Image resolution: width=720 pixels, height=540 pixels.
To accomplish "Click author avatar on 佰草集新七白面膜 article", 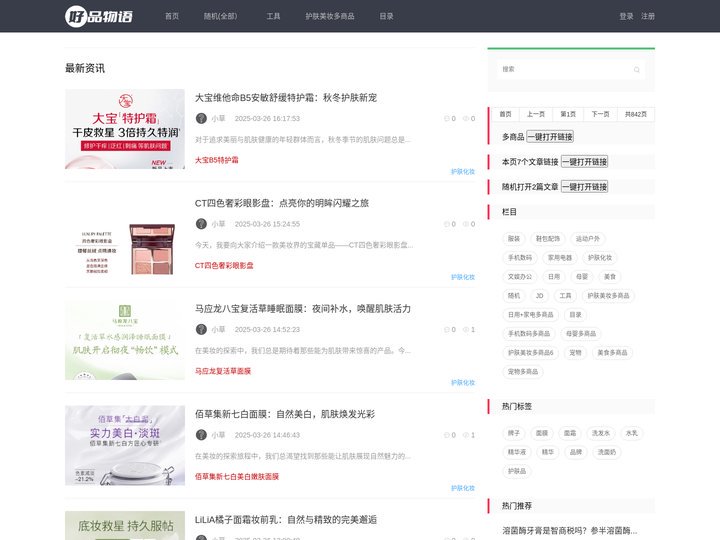I will click(201, 435).
